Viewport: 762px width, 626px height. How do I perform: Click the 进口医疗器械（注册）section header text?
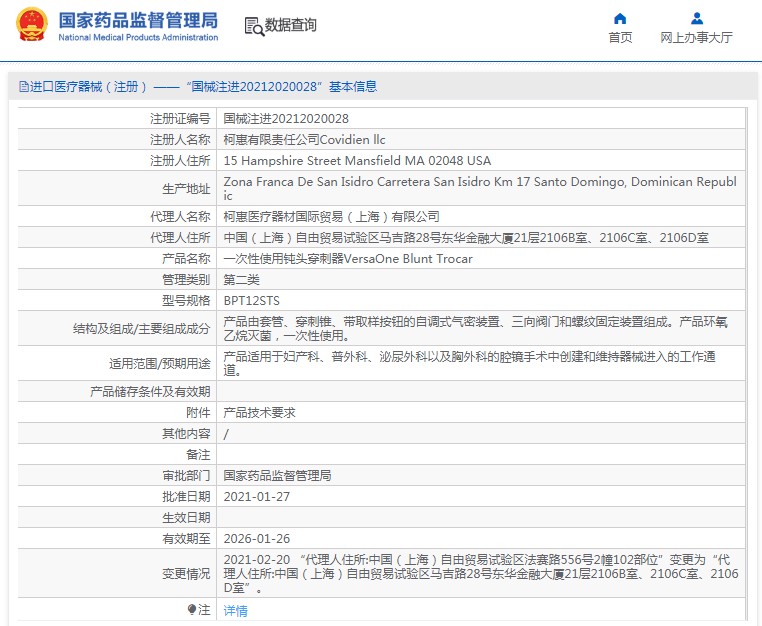tap(90, 87)
